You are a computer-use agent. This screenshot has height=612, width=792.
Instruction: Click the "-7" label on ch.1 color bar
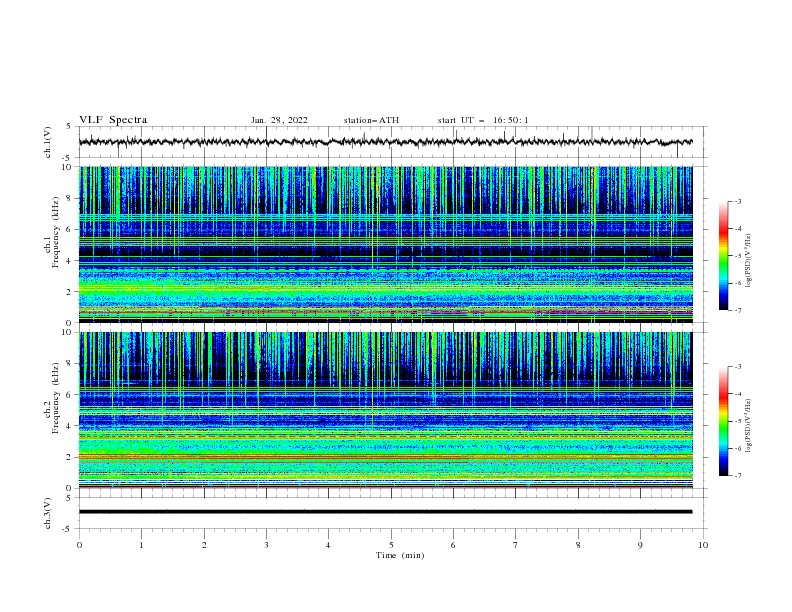pyautogui.click(x=738, y=310)
